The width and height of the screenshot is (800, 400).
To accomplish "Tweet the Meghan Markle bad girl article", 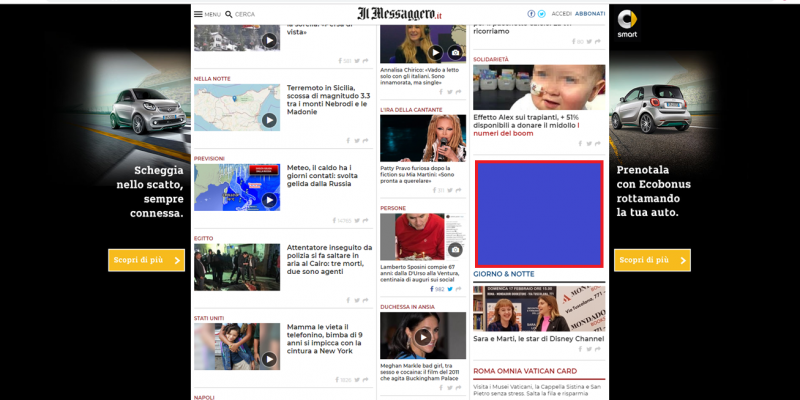I will [450, 388].
